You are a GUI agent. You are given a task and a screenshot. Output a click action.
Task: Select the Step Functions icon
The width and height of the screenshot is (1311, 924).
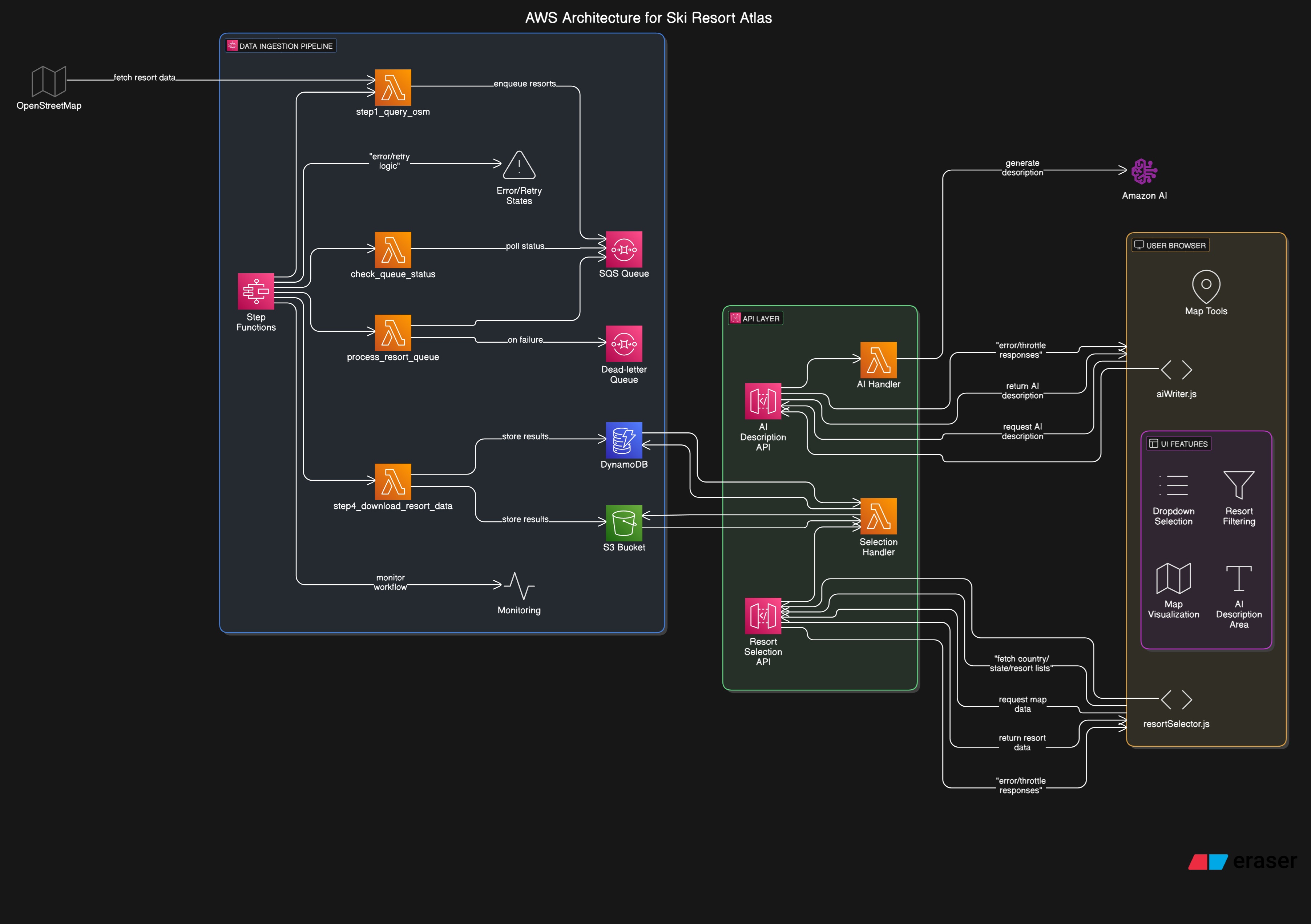pos(256,291)
